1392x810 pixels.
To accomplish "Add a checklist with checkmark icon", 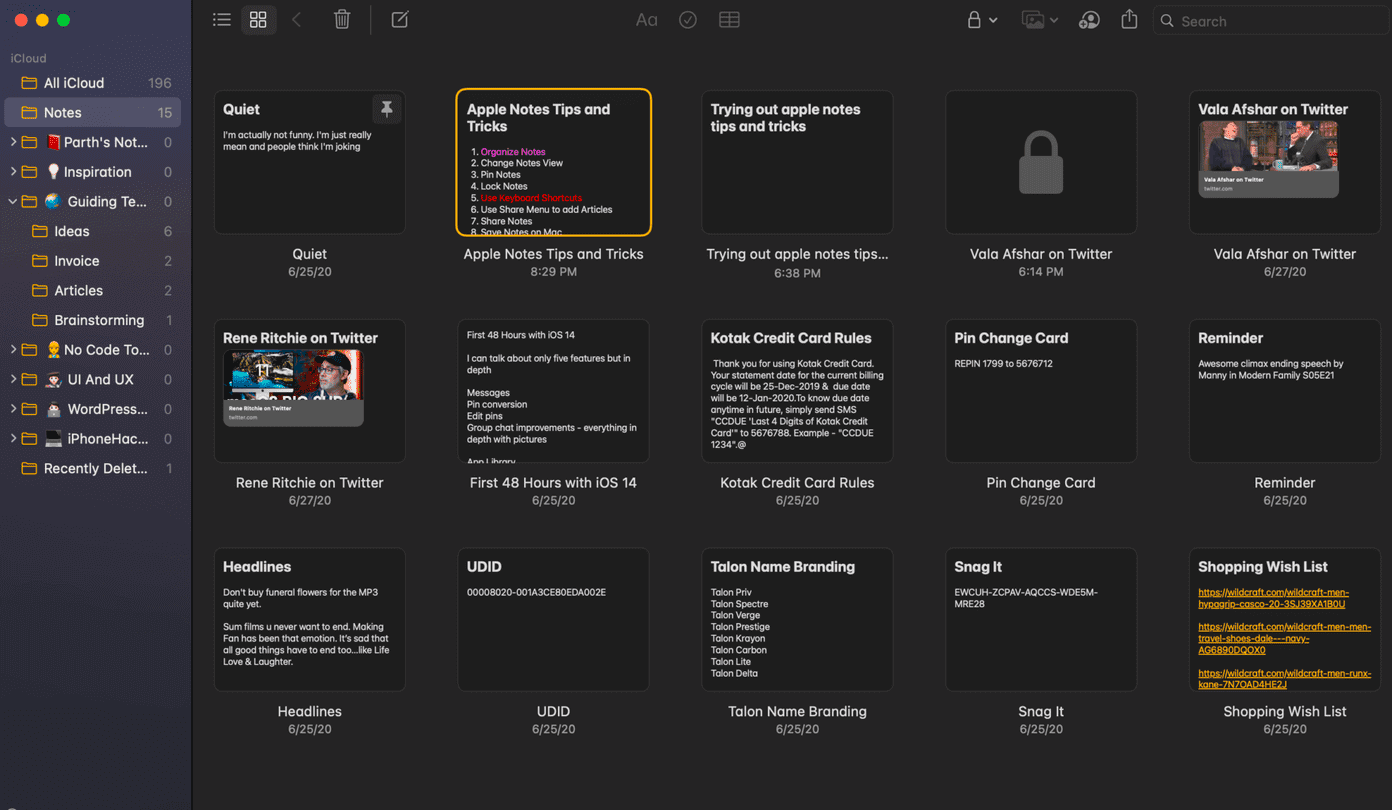I will tap(688, 20).
